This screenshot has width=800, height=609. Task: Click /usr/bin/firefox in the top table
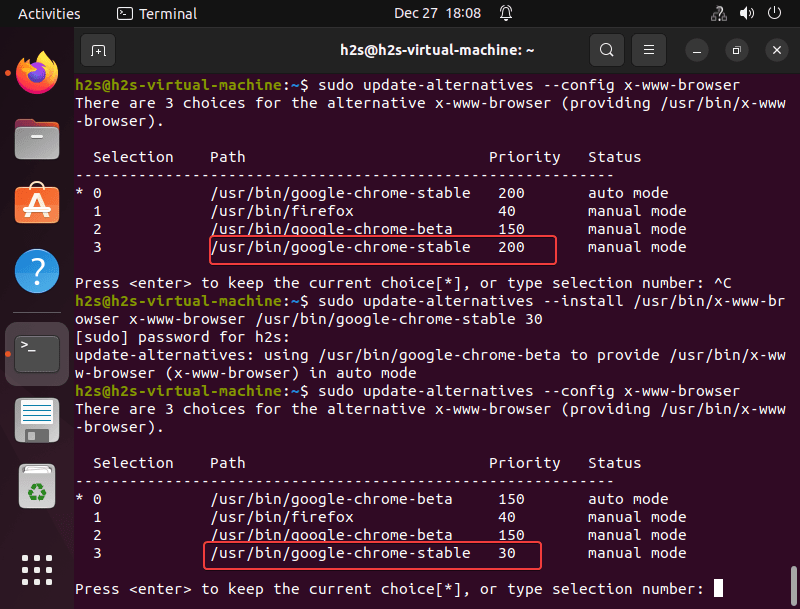click(x=282, y=211)
